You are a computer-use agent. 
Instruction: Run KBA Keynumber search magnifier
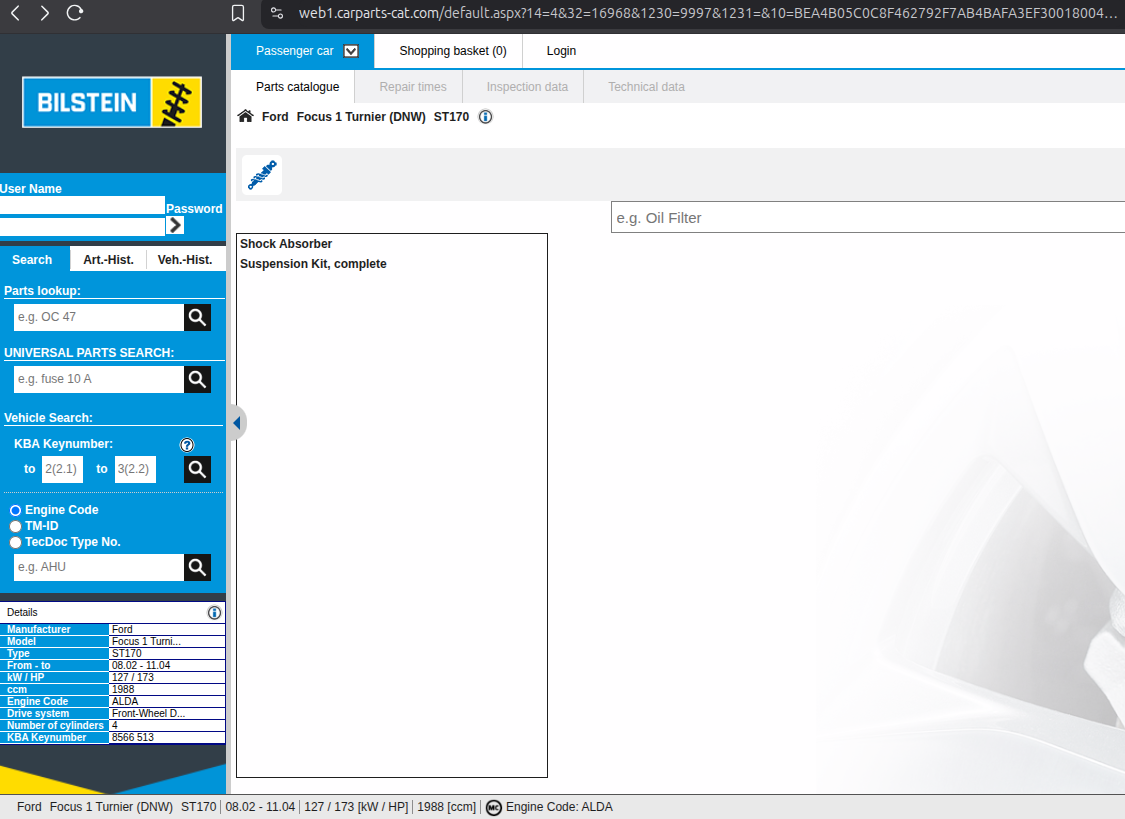click(197, 469)
